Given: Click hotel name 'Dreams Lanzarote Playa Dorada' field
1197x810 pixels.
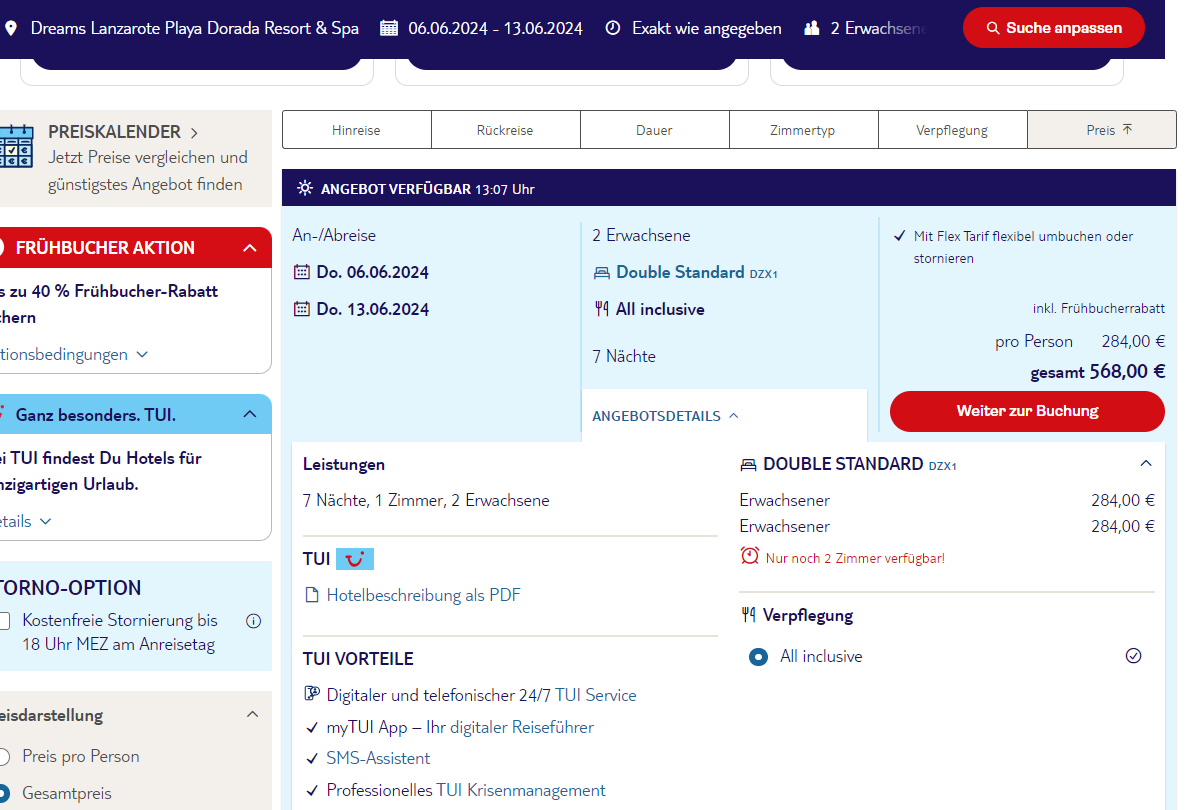Looking at the screenshot, I should tap(195, 28).
